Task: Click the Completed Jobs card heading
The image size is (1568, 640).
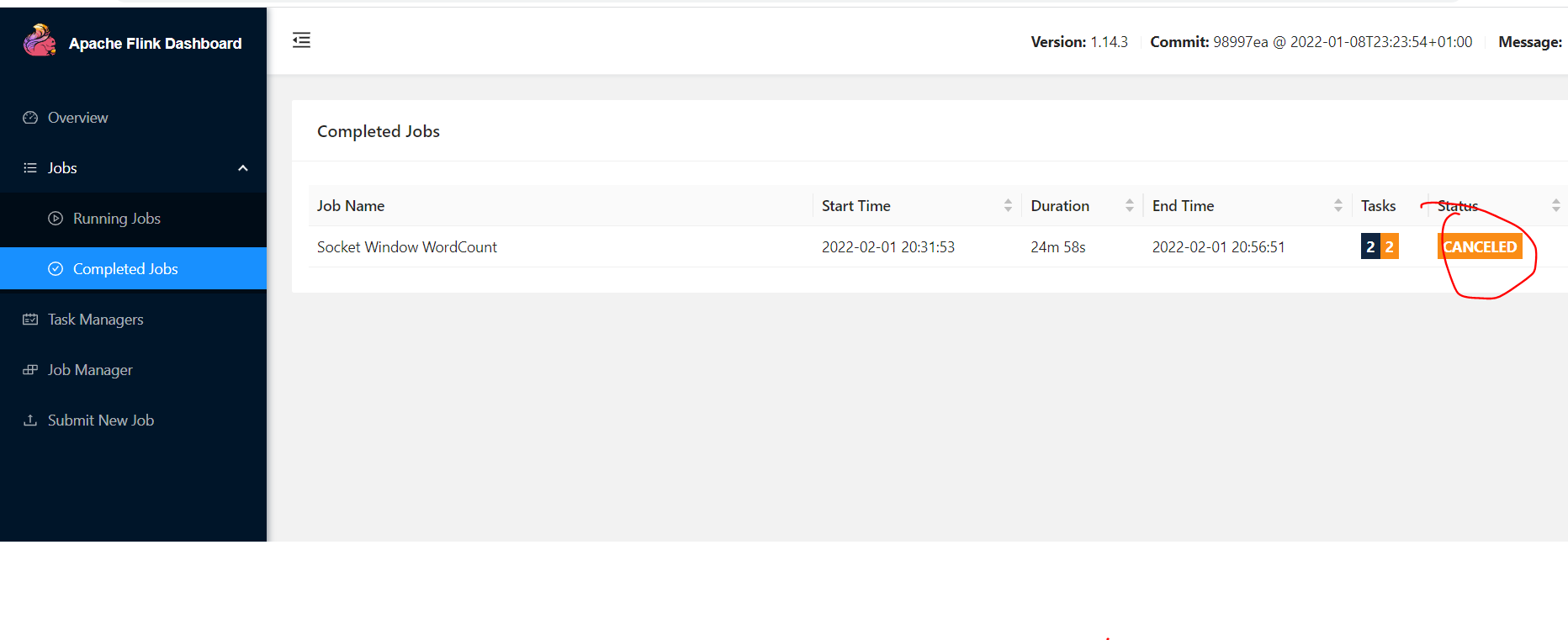Action: (x=379, y=131)
